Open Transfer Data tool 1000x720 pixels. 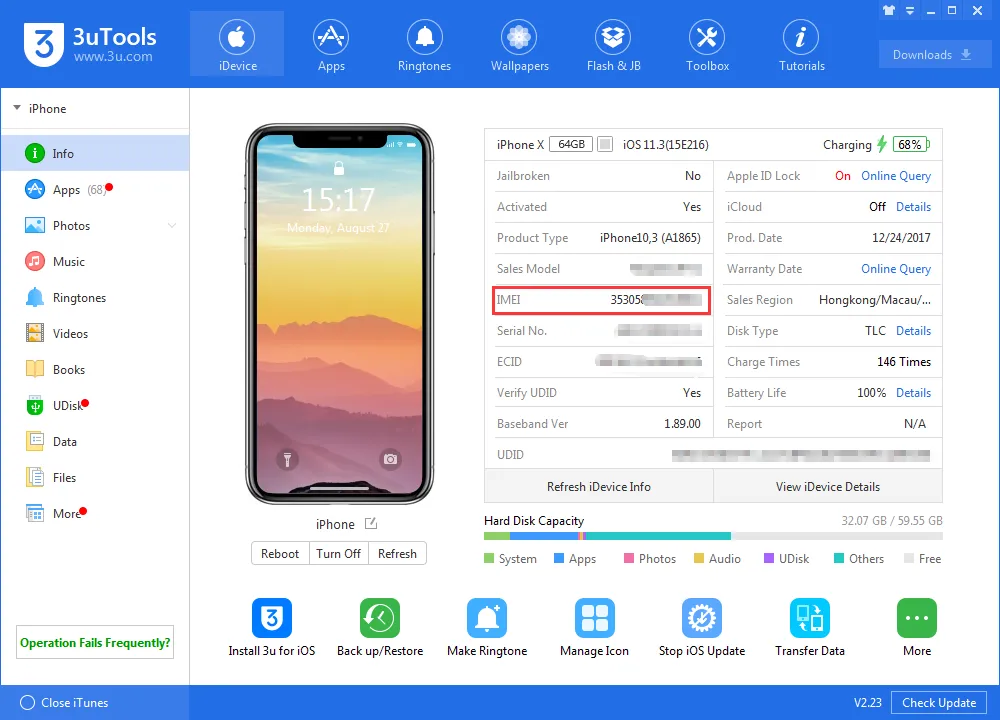(809, 617)
